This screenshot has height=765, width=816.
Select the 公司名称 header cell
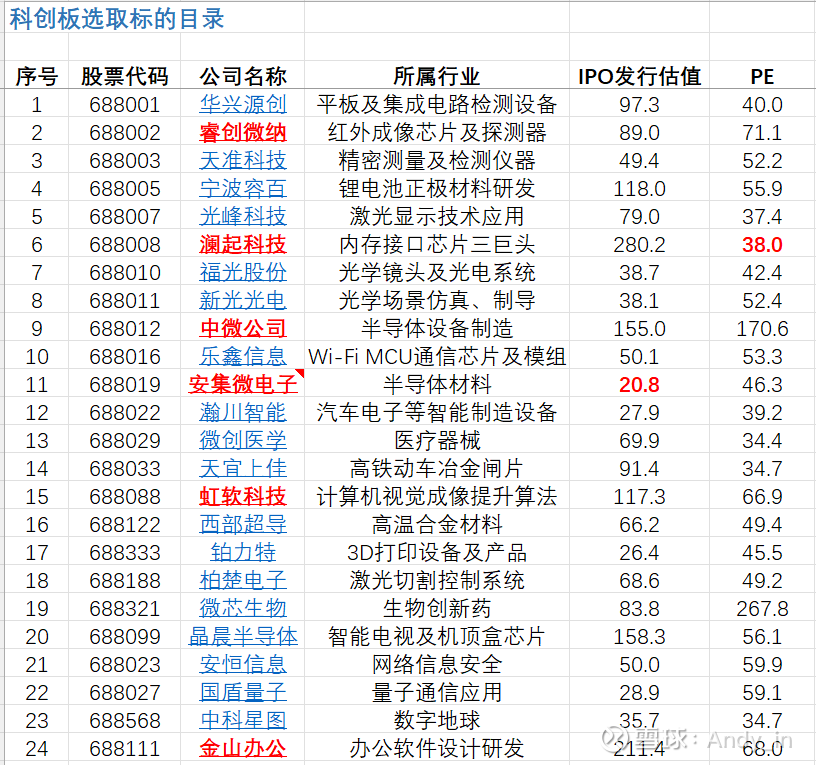[x=243, y=76]
